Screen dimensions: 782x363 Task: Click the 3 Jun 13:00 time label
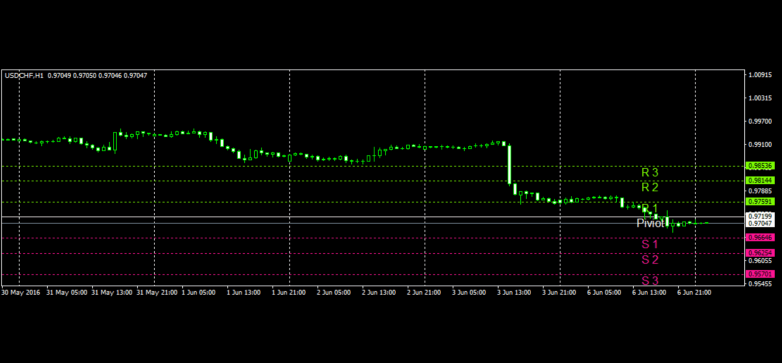[515, 293]
